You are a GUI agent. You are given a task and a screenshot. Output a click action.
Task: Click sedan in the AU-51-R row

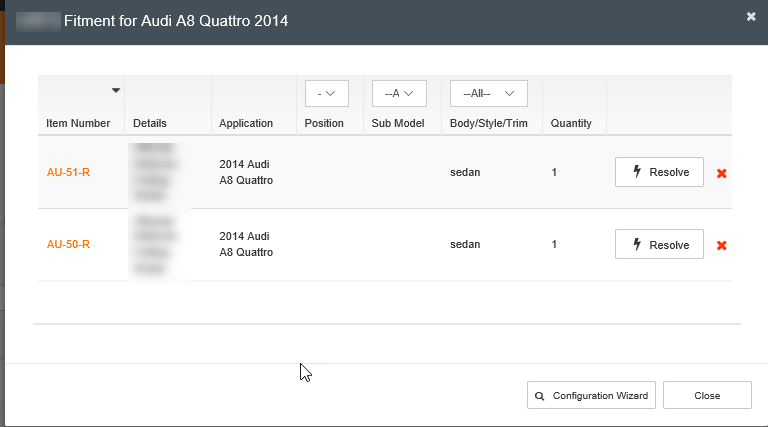(465, 172)
